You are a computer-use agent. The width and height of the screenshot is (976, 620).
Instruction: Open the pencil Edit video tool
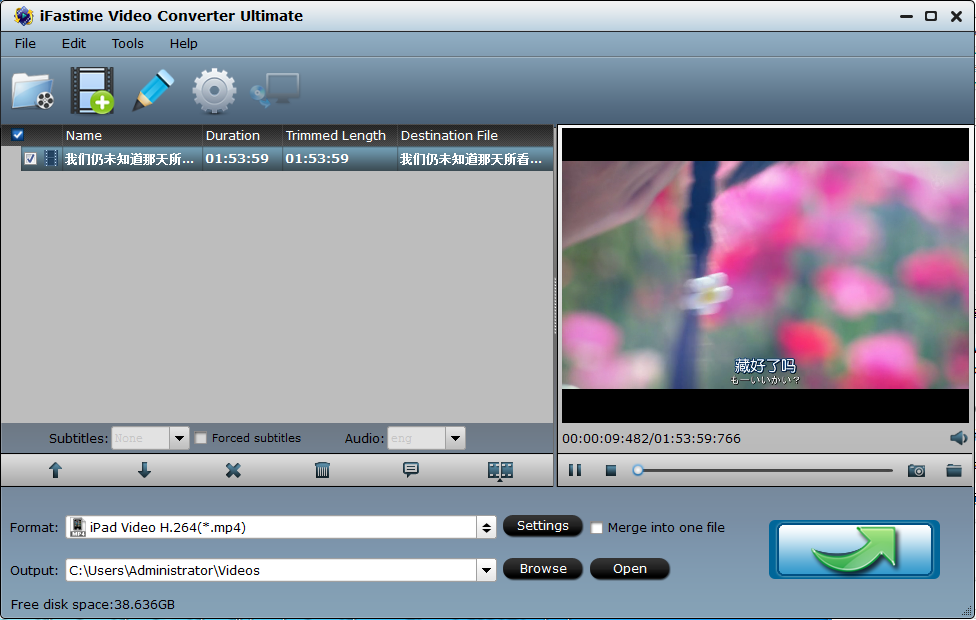[153, 91]
